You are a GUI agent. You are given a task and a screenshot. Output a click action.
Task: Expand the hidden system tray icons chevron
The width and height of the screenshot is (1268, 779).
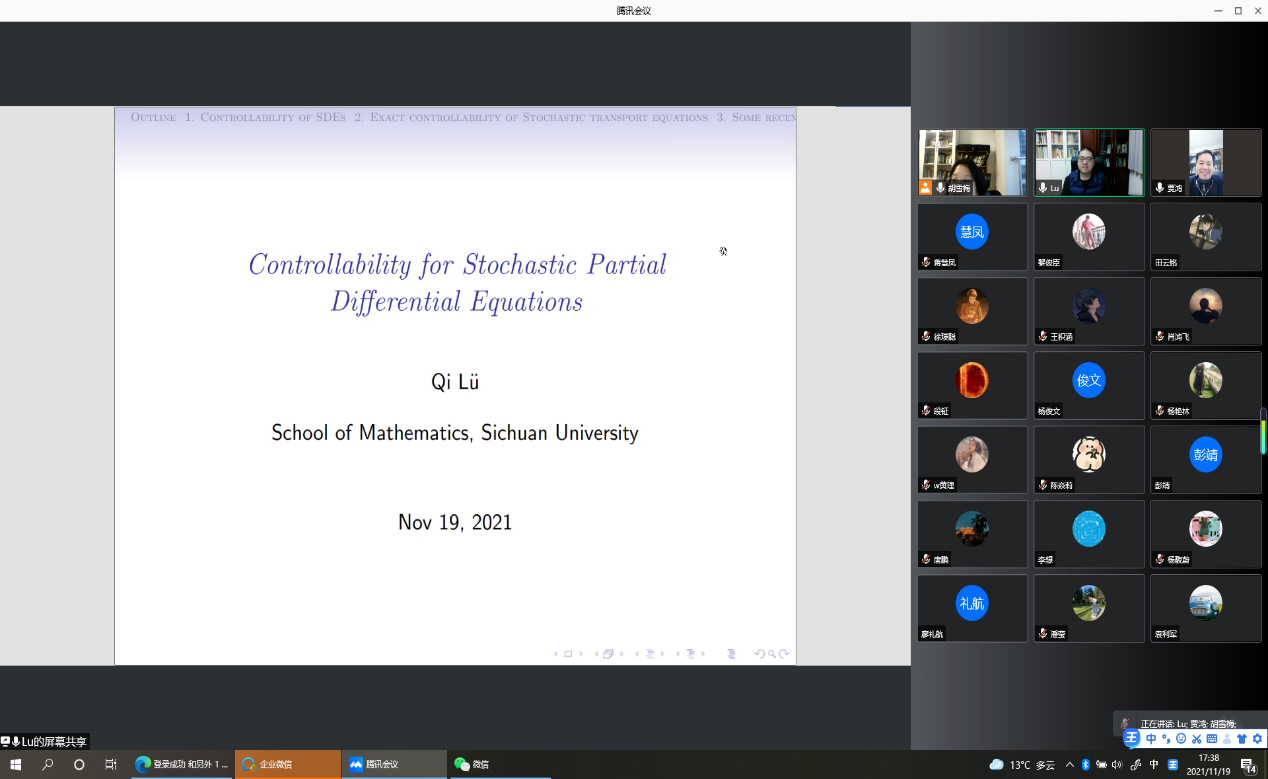[x=1069, y=765]
